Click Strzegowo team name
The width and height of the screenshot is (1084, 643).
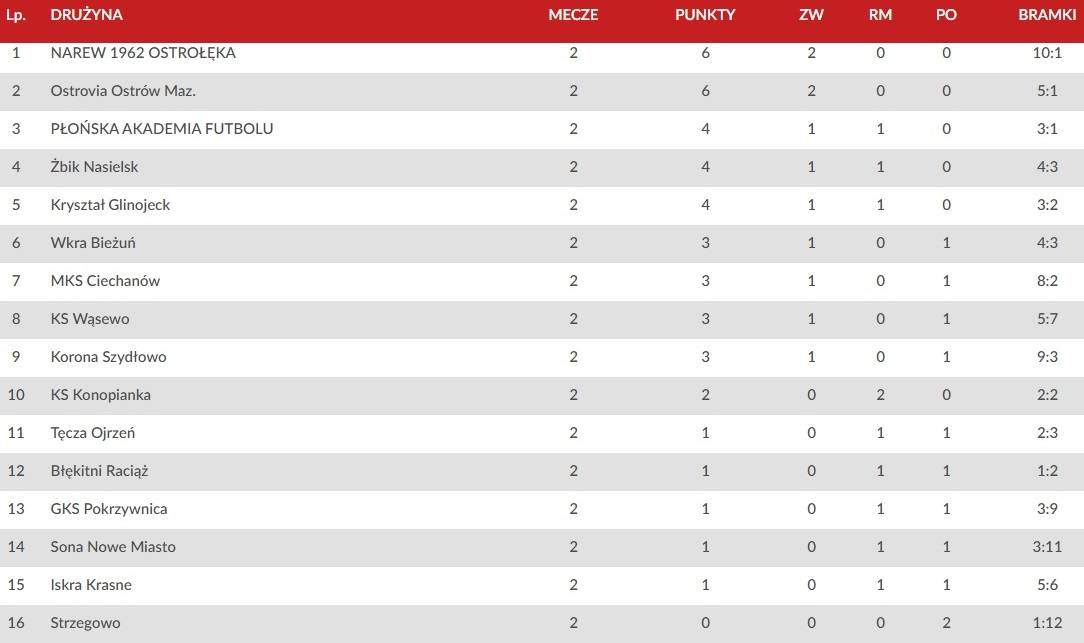point(85,623)
